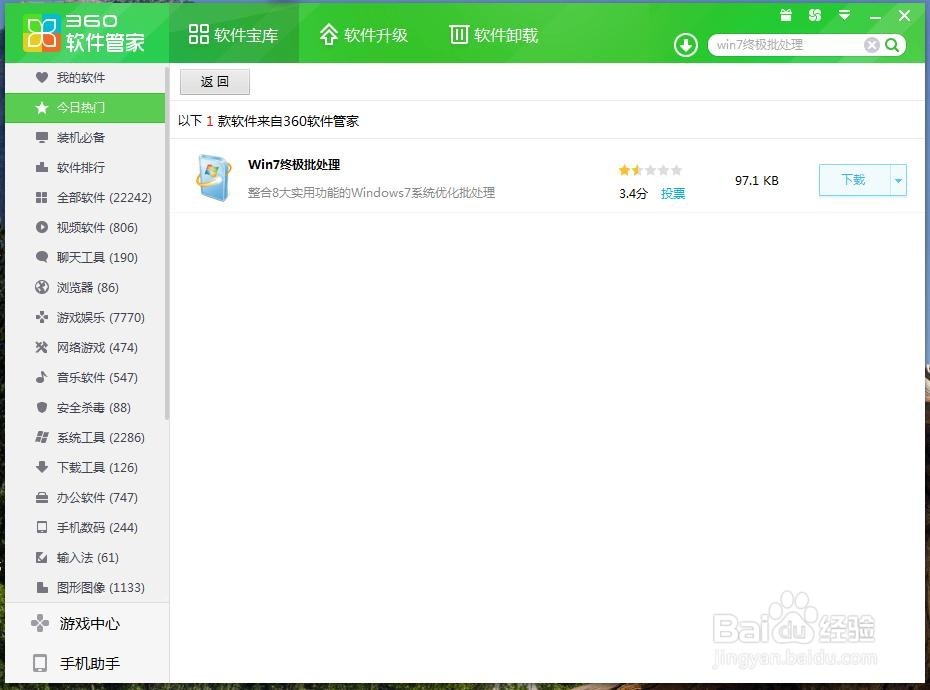Screen dimensions: 930x690
Task: Click the phone icon beside 手机数码
Action: (x=42, y=527)
